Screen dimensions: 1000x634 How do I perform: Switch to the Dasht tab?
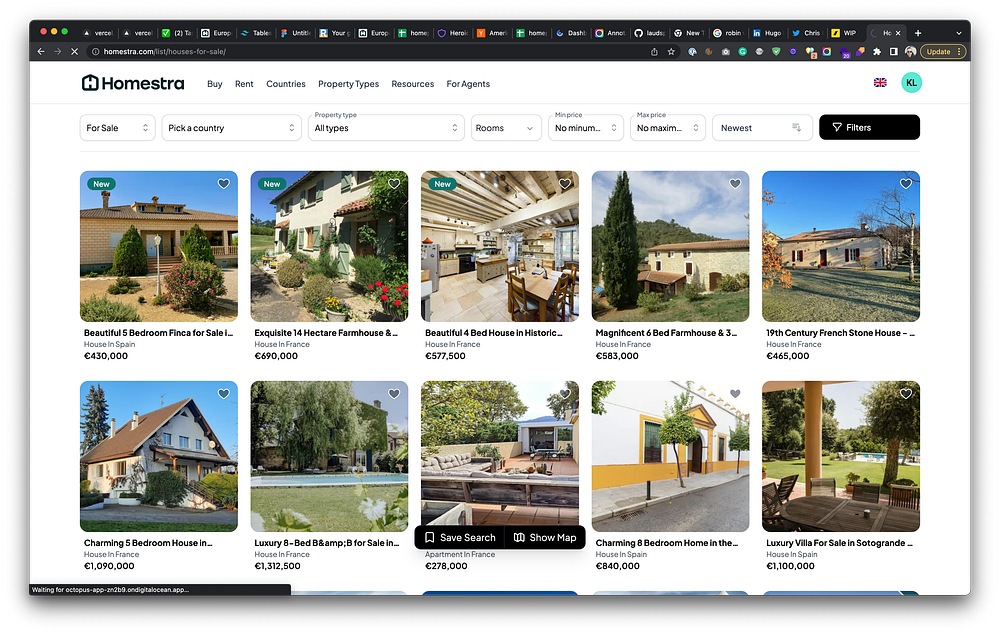571,33
